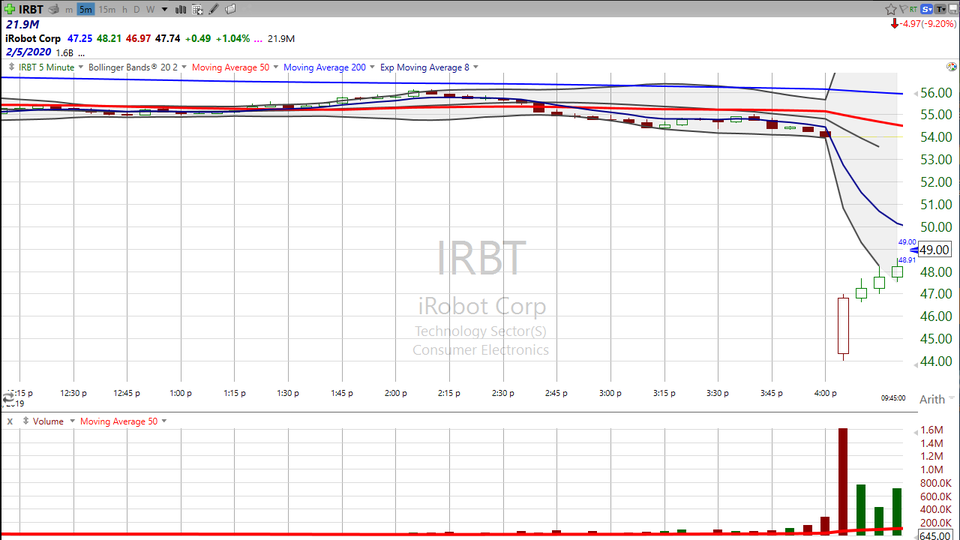Click the ellipsis after 1.6B
This screenshot has height=540, width=960.
click(81, 54)
